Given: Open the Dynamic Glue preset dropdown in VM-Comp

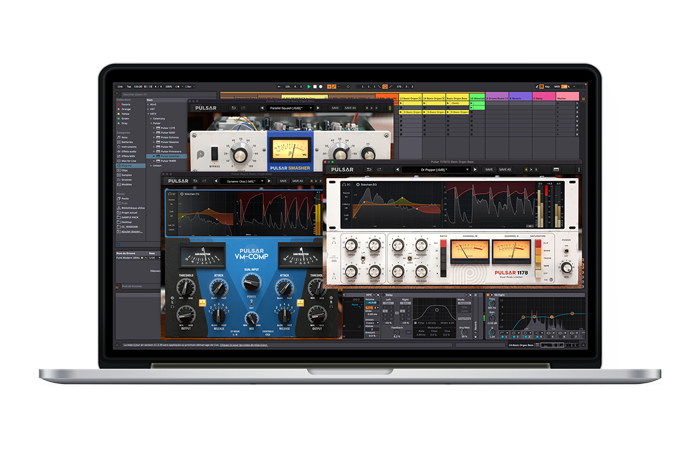Looking at the screenshot, I should (243, 181).
